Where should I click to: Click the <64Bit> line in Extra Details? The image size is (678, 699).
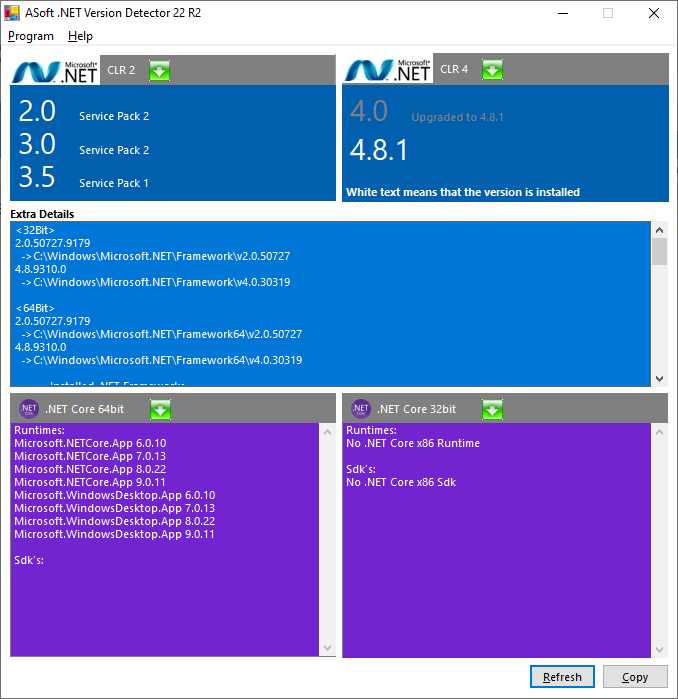35,308
